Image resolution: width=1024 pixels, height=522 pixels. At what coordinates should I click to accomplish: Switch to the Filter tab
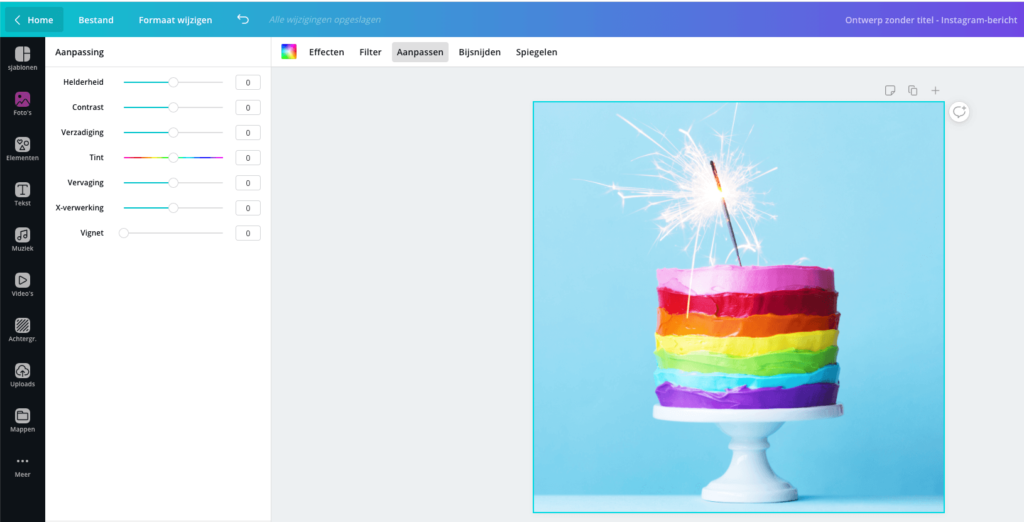370,52
